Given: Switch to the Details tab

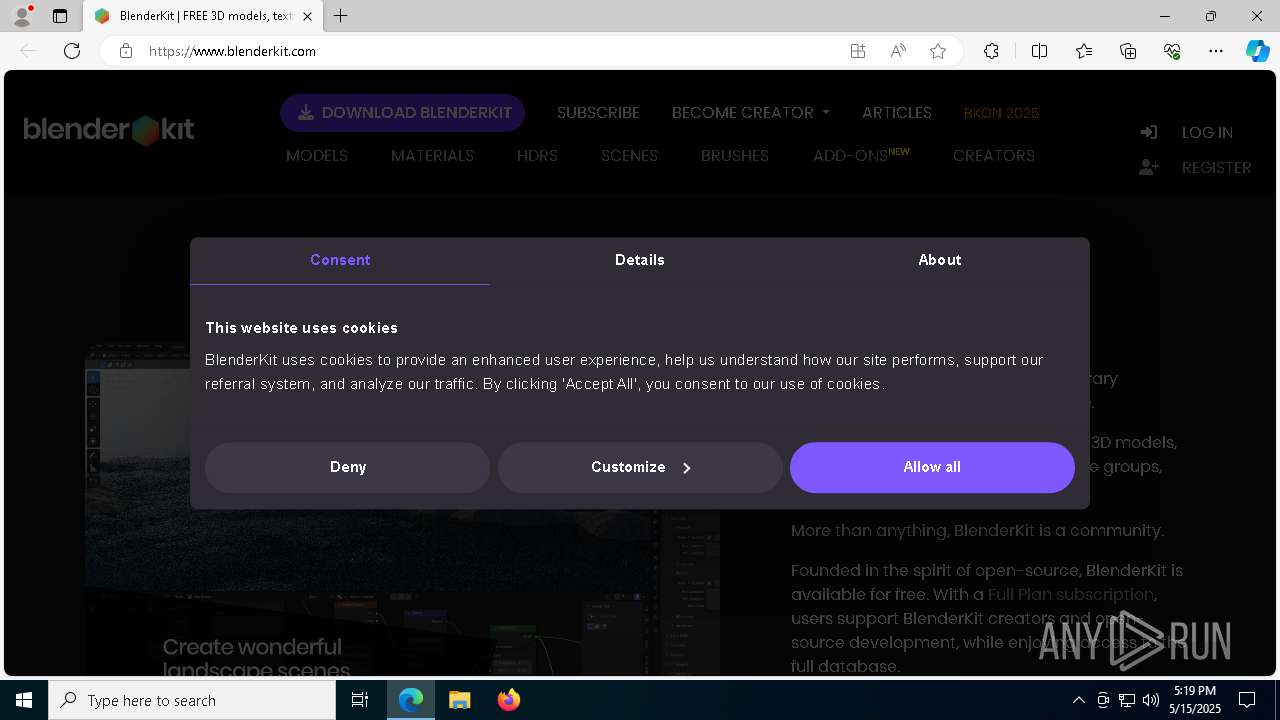Looking at the screenshot, I should coord(640,260).
